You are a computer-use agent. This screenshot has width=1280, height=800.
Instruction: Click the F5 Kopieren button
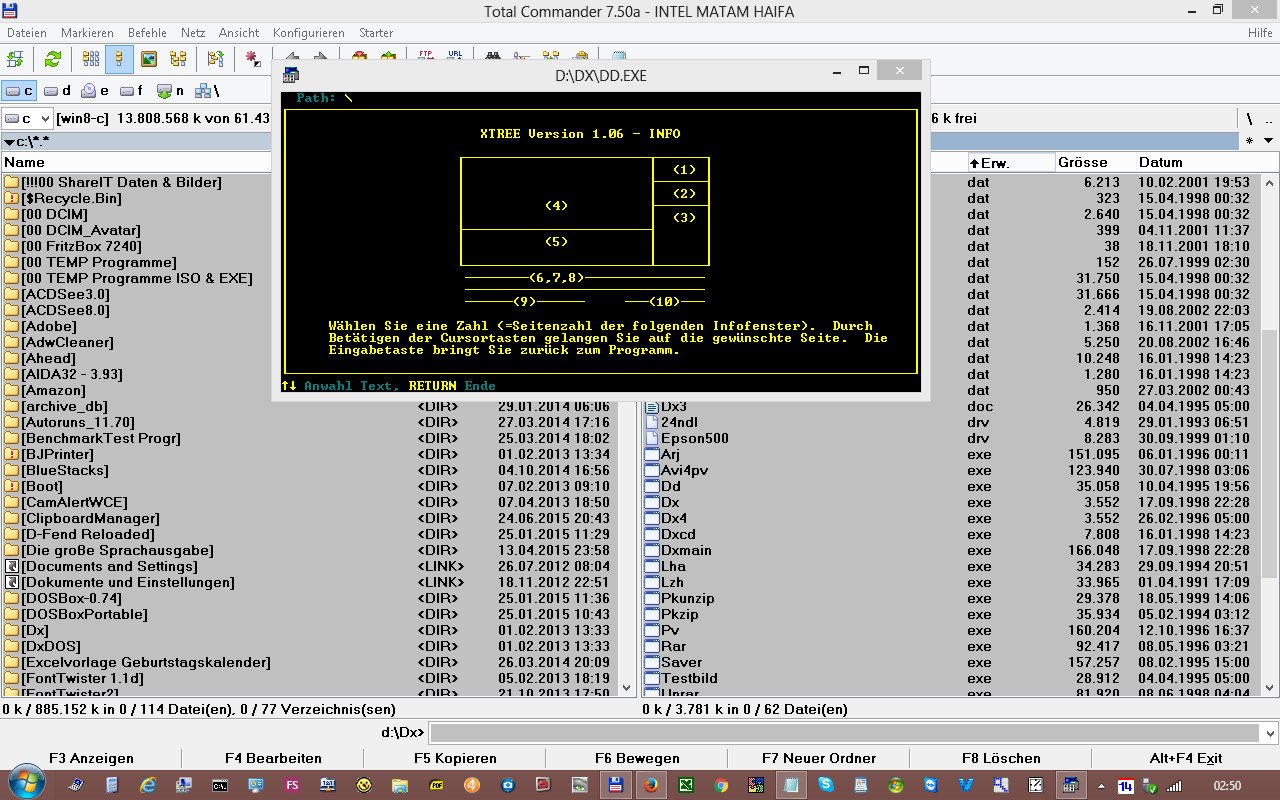tap(455, 758)
